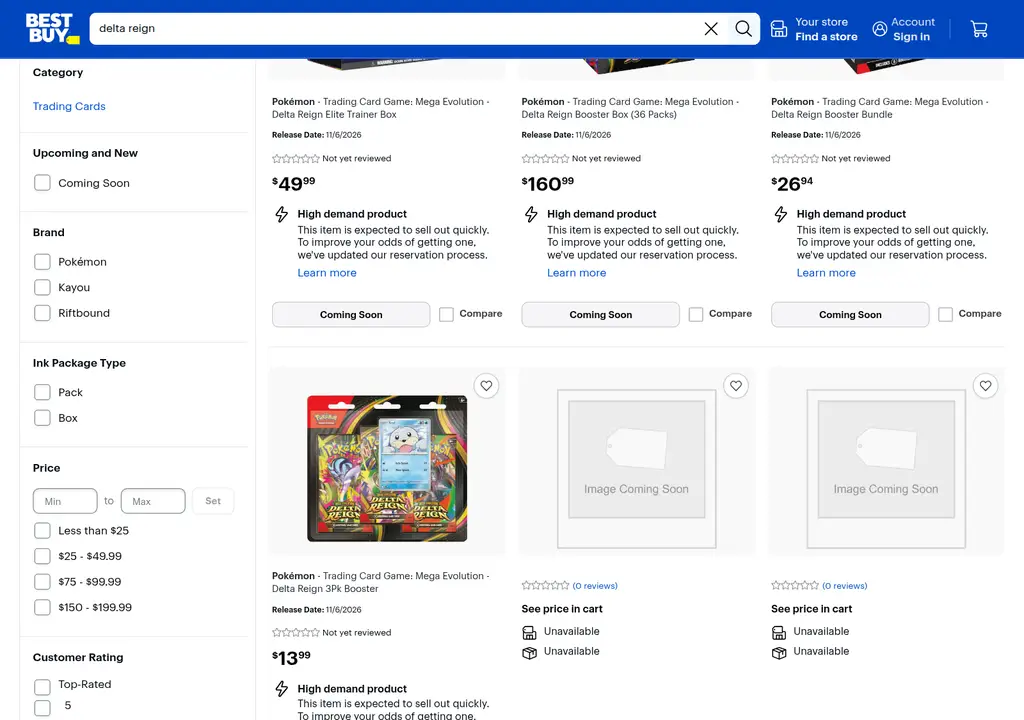The height and width of the screenshot is (720, 1024).
Task: Select the Box package type
Action: coord(42,418)
